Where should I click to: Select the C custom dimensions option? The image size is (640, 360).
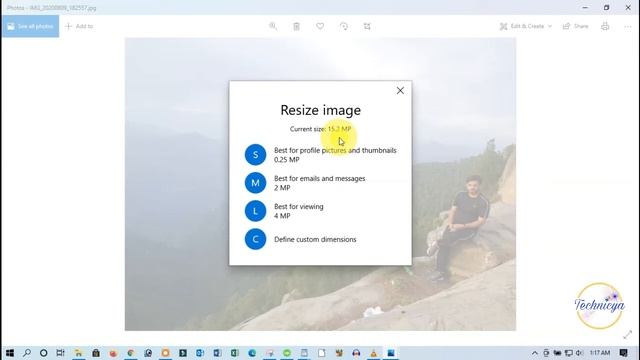[x=301, y=239]
